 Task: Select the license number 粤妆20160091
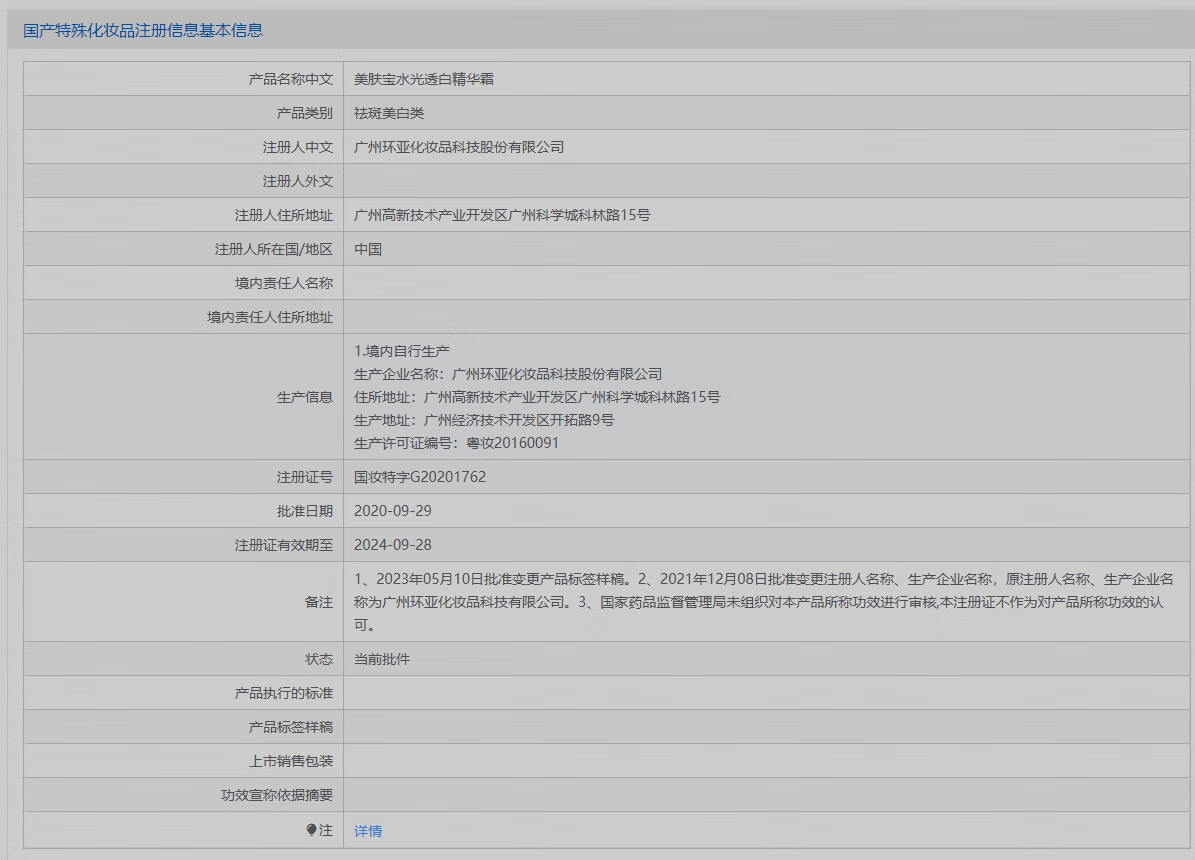[x=512, y=442]
